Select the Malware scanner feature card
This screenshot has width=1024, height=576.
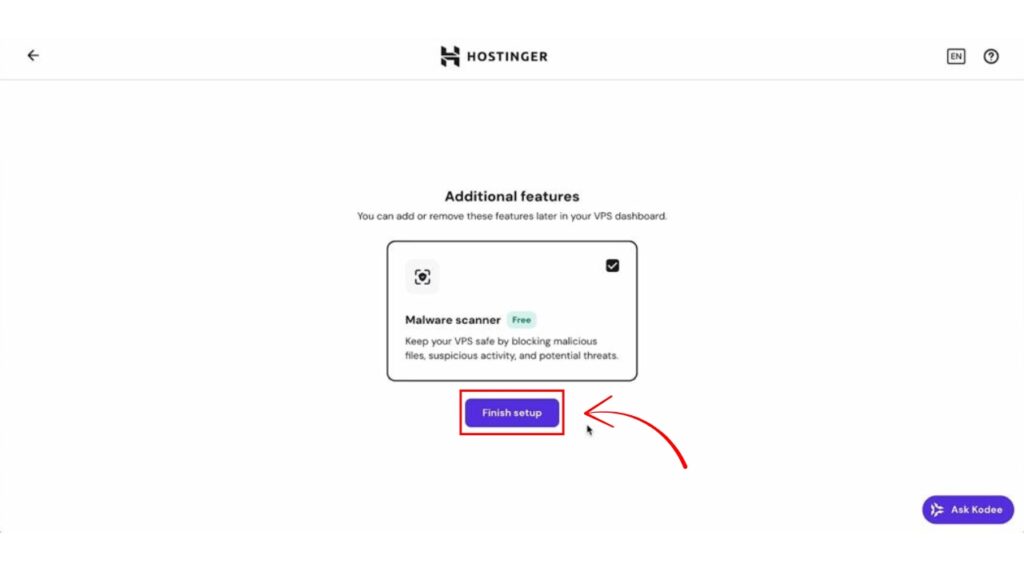(512, 311)
